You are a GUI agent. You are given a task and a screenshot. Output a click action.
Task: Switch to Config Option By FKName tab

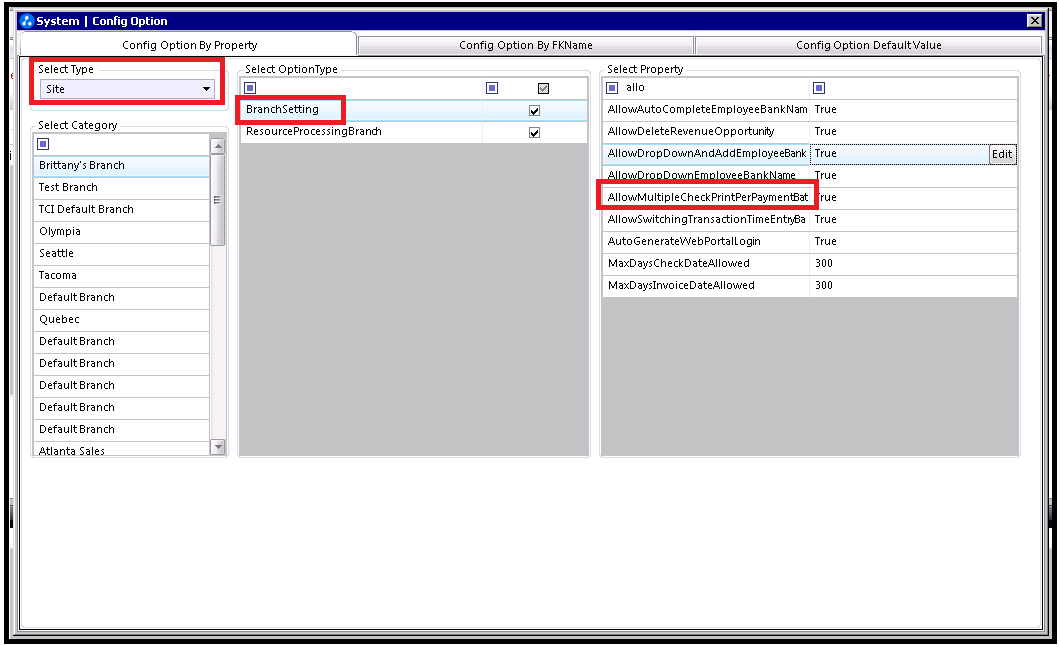[526, 45]
